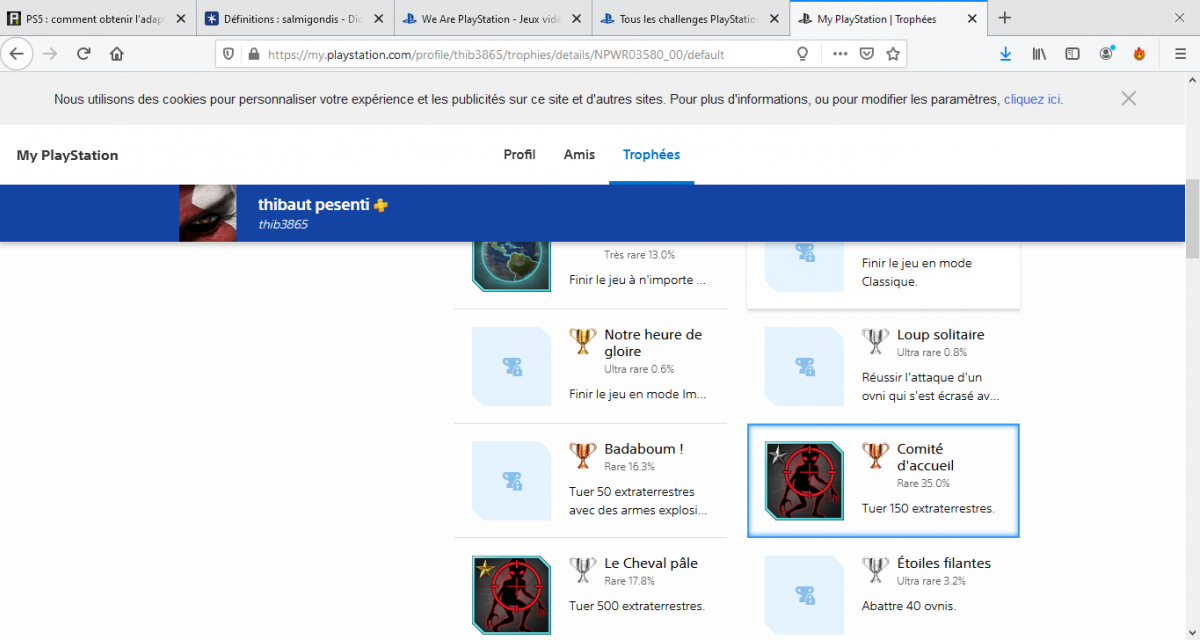Click the 'Abattre 40 ovnis.' description
This screenshot has width=1200, height=640.
[909, 606]
